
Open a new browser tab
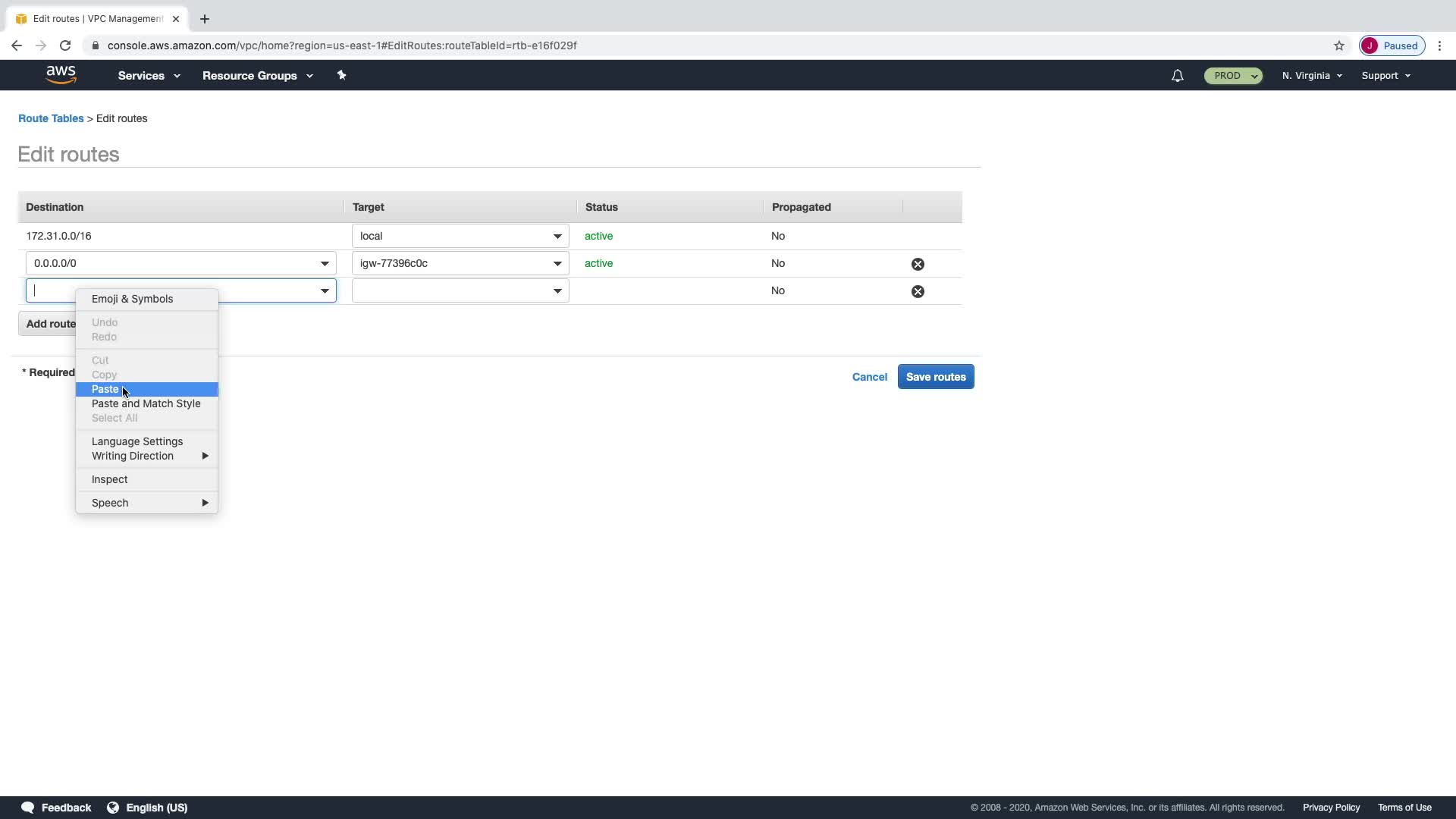(x=205, y=19)
